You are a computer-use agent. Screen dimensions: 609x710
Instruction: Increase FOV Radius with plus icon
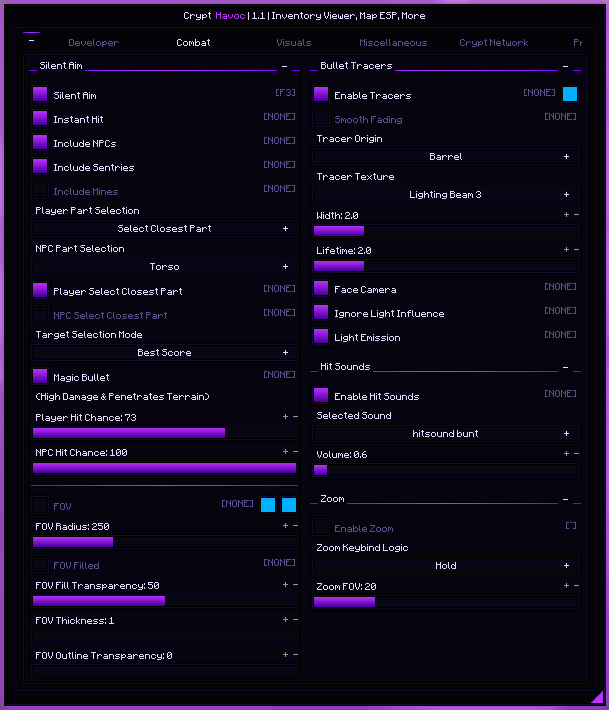[285, 526]
